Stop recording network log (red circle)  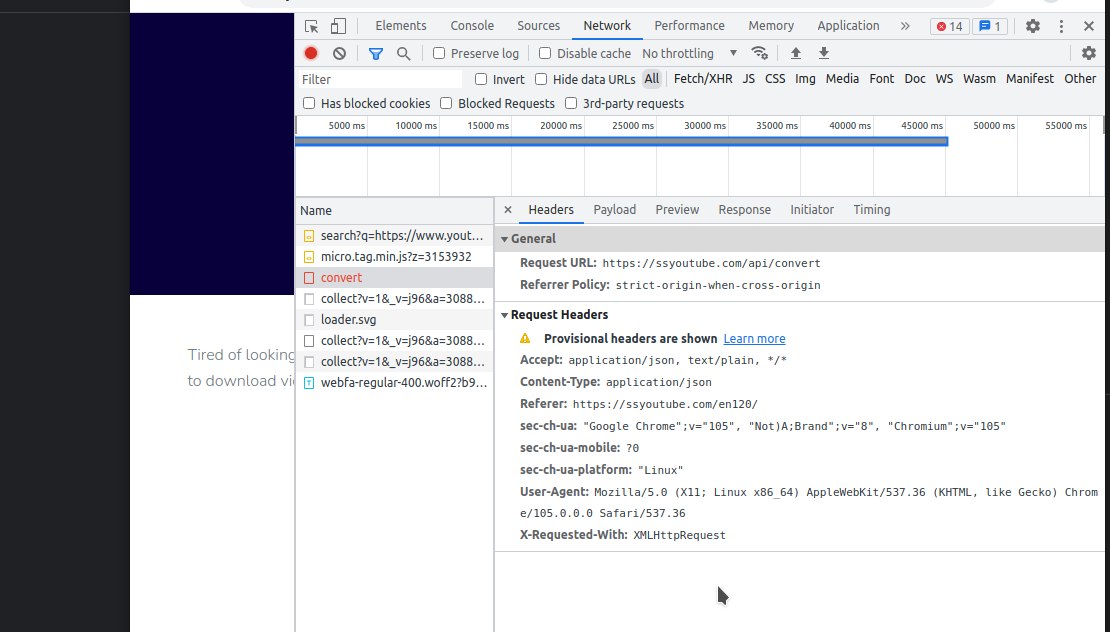tap(311, 53)
